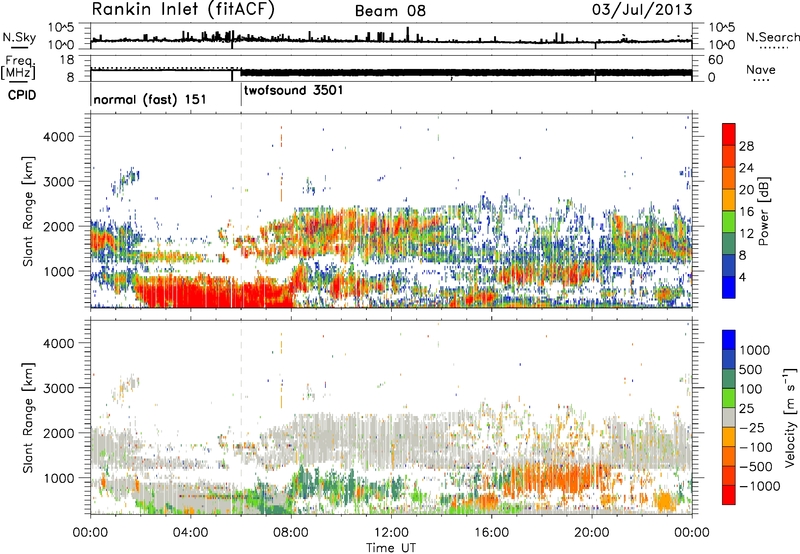Image resolution: width=800 pixels, height=554 pixels.
Task: Click the '1000' tick on Velocity color bar
Action: 755,350
